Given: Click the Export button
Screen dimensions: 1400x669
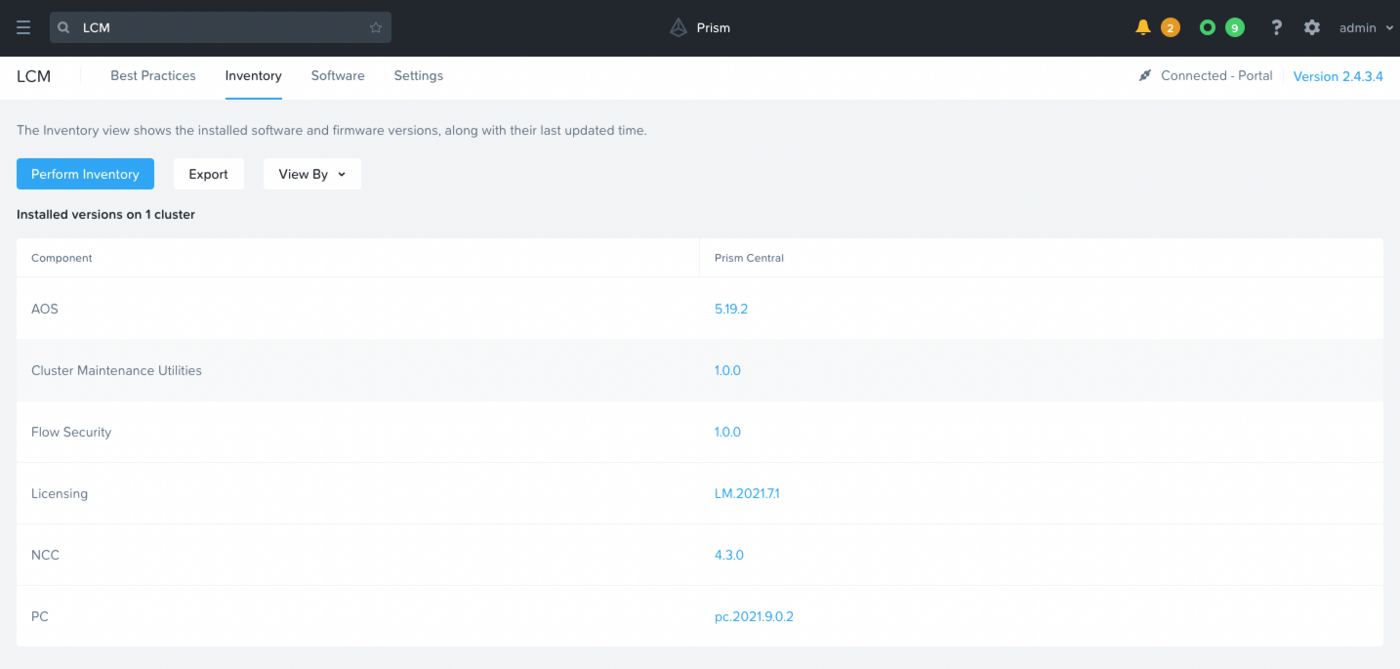Looking at the screenshot, I should (x=208, y=173).
